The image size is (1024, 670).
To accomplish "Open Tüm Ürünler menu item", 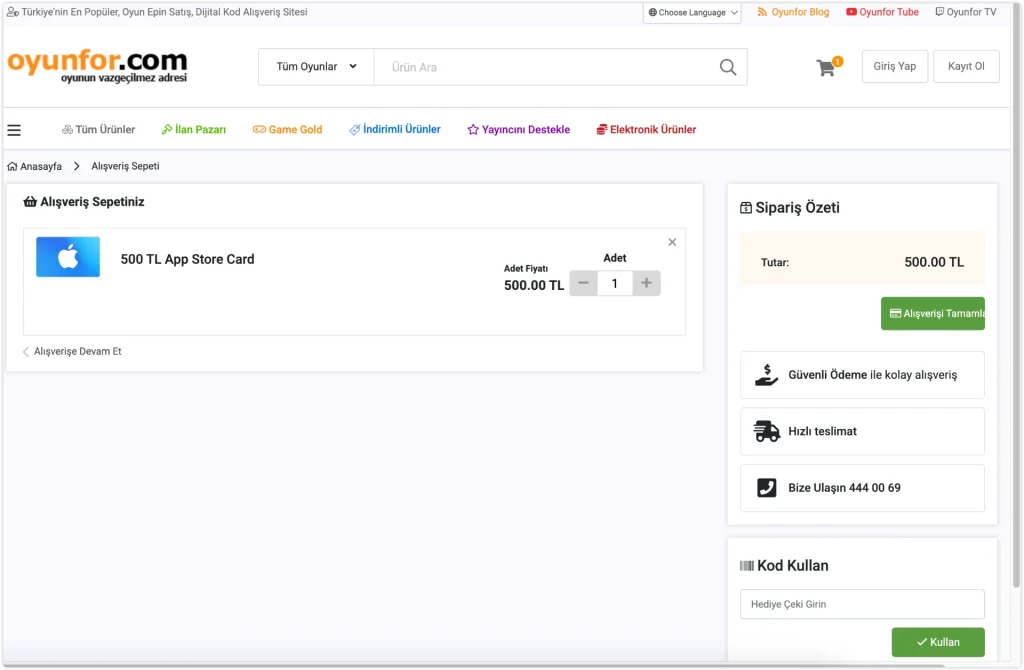I will (x=98, y=129).
